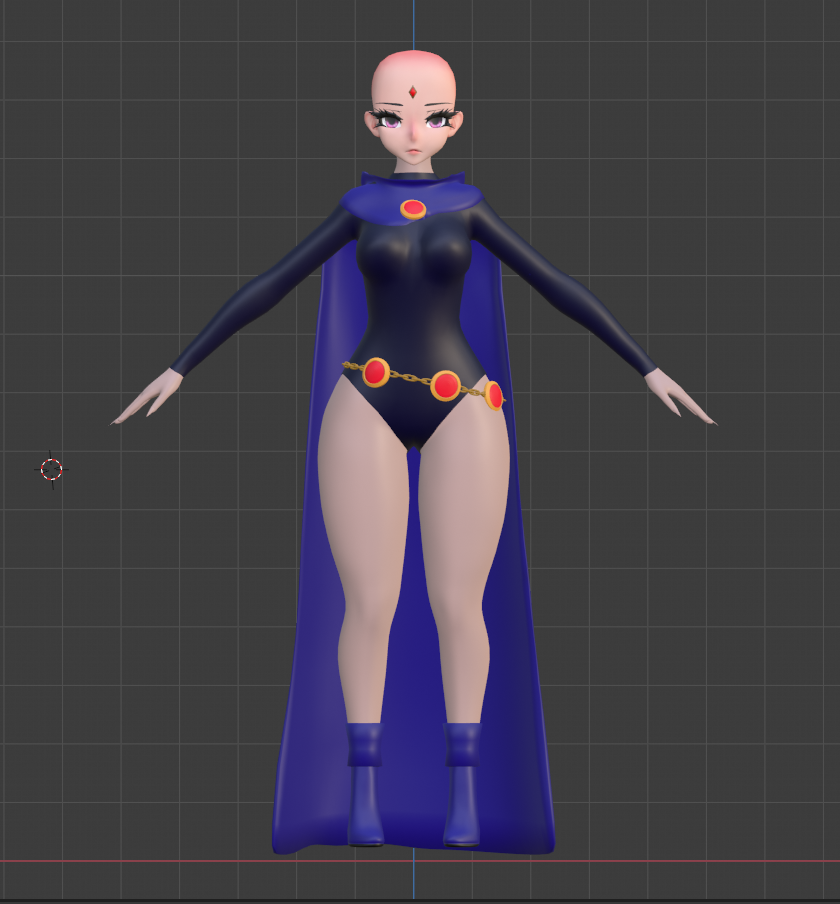Screen dimensions: 840x904
Task: Select the blue boot on screen left
Action: point(364,784)
